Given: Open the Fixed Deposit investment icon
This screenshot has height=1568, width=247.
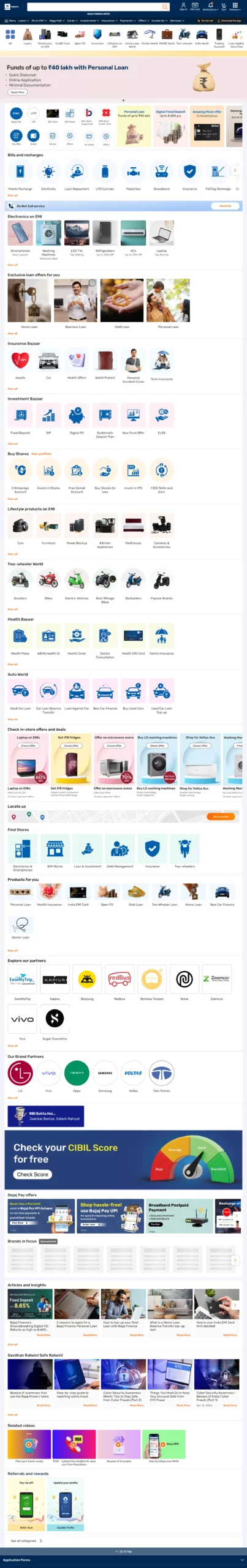Looking at the screenshot, I should 20,415.
